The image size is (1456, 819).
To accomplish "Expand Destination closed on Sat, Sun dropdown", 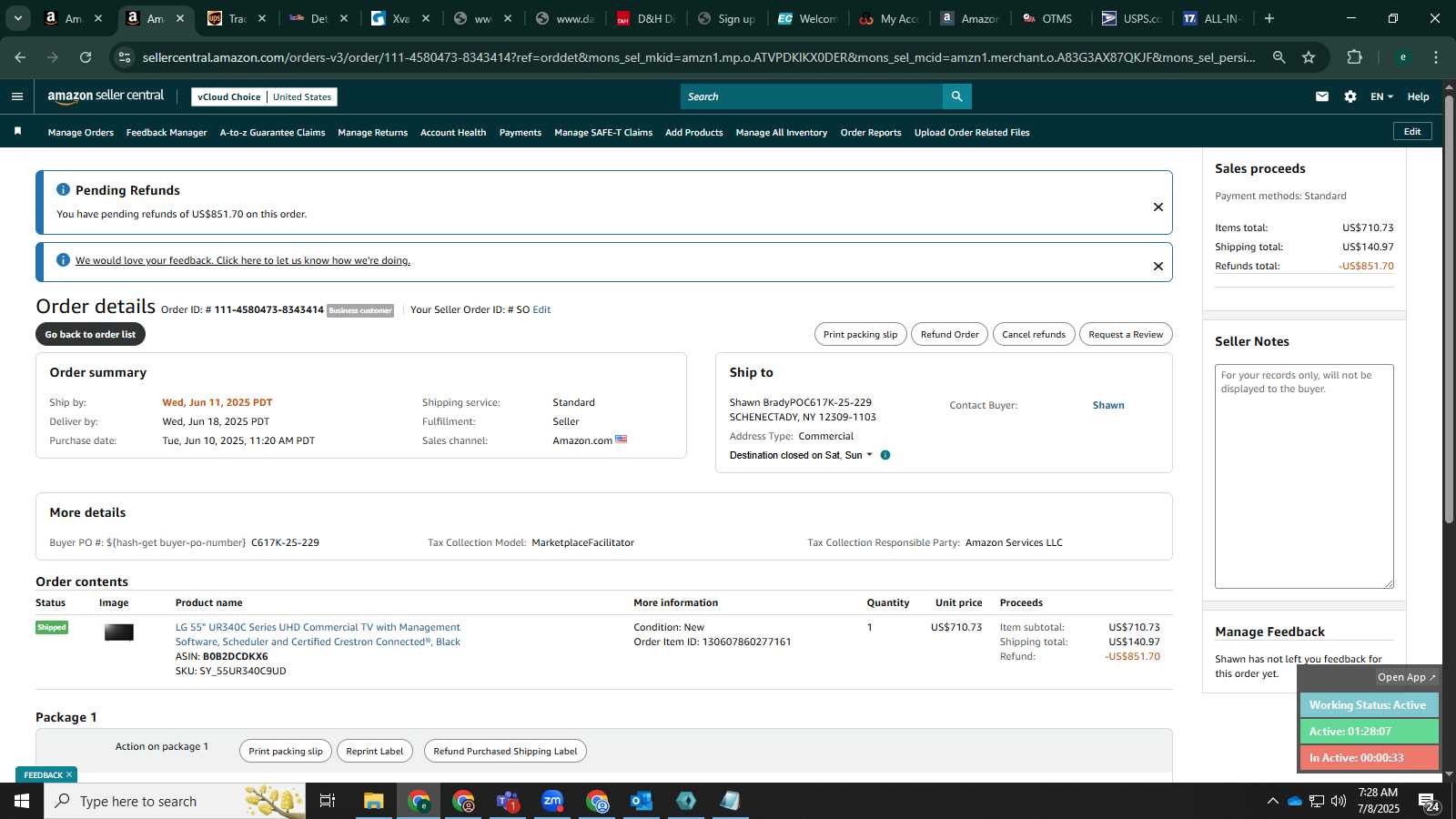I will click(869, 455).
